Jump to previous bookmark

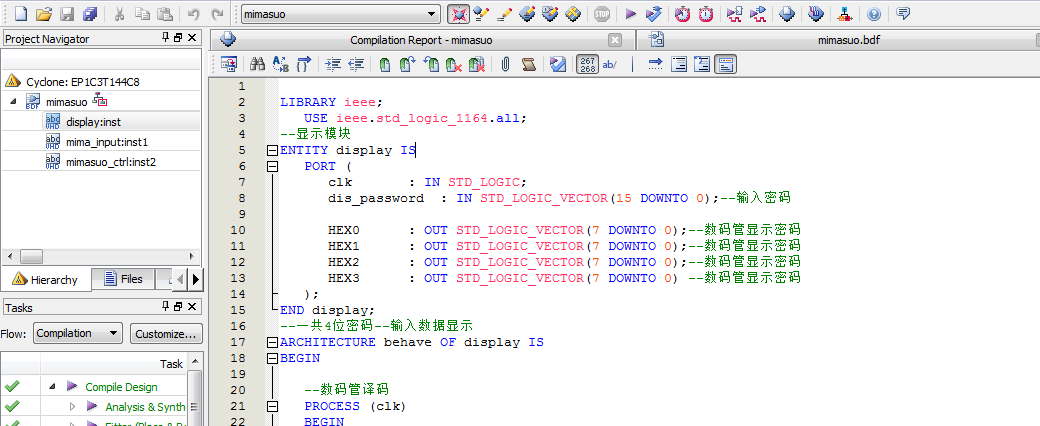[430, 64]
